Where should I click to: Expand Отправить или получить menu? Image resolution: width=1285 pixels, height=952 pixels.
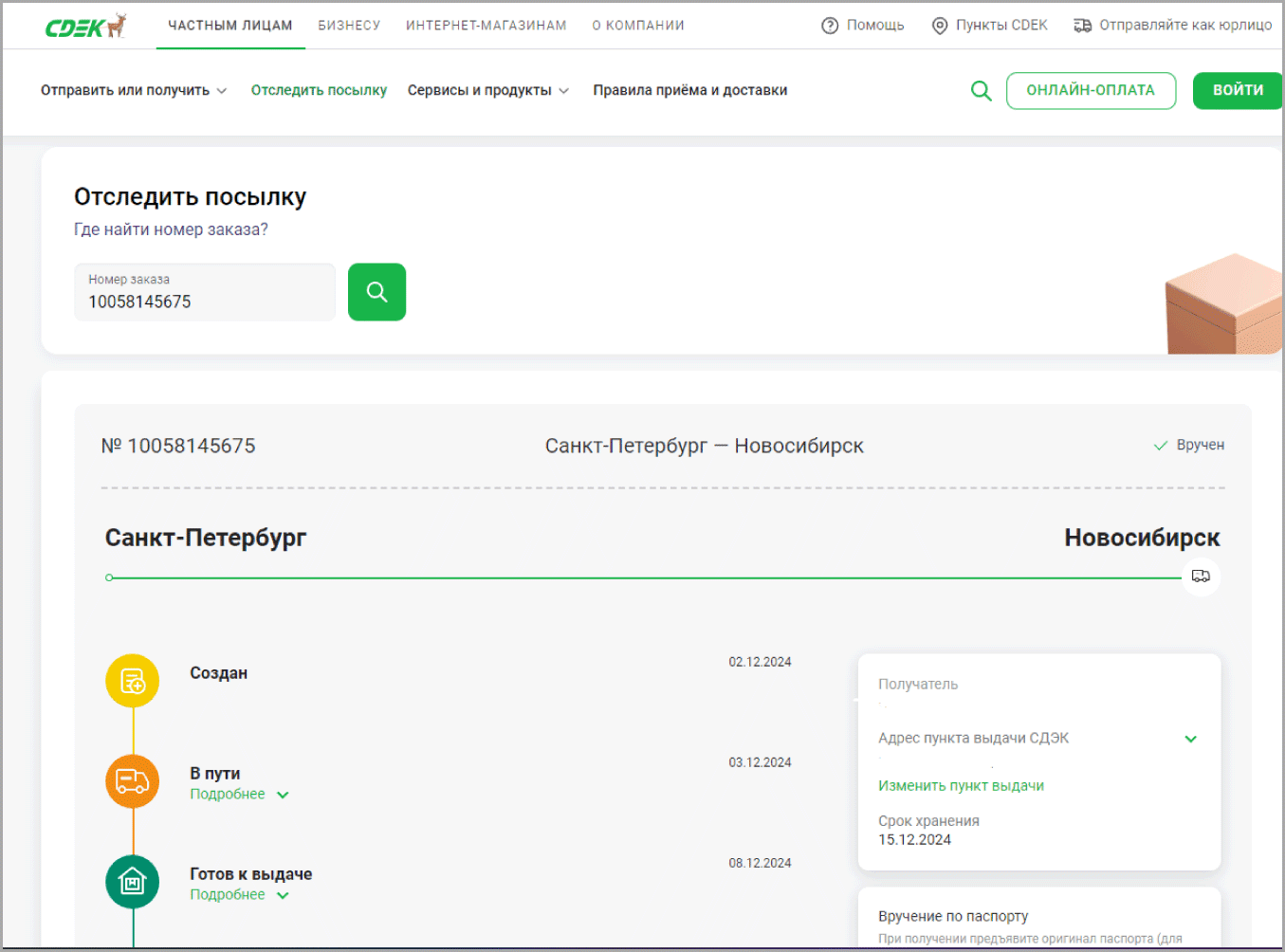click(x=134, y=90)
